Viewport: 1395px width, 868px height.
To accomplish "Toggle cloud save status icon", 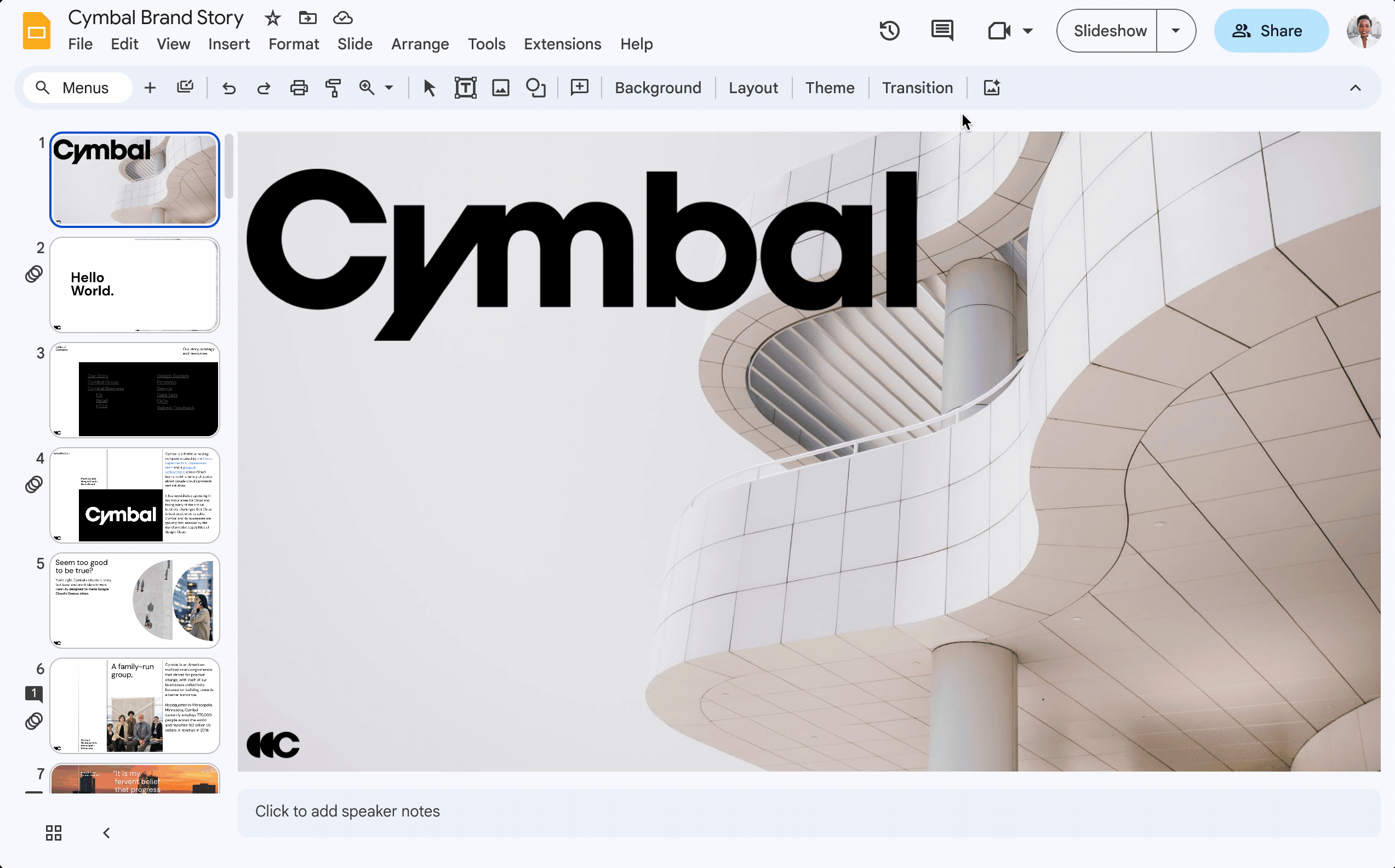I will 342,18.
